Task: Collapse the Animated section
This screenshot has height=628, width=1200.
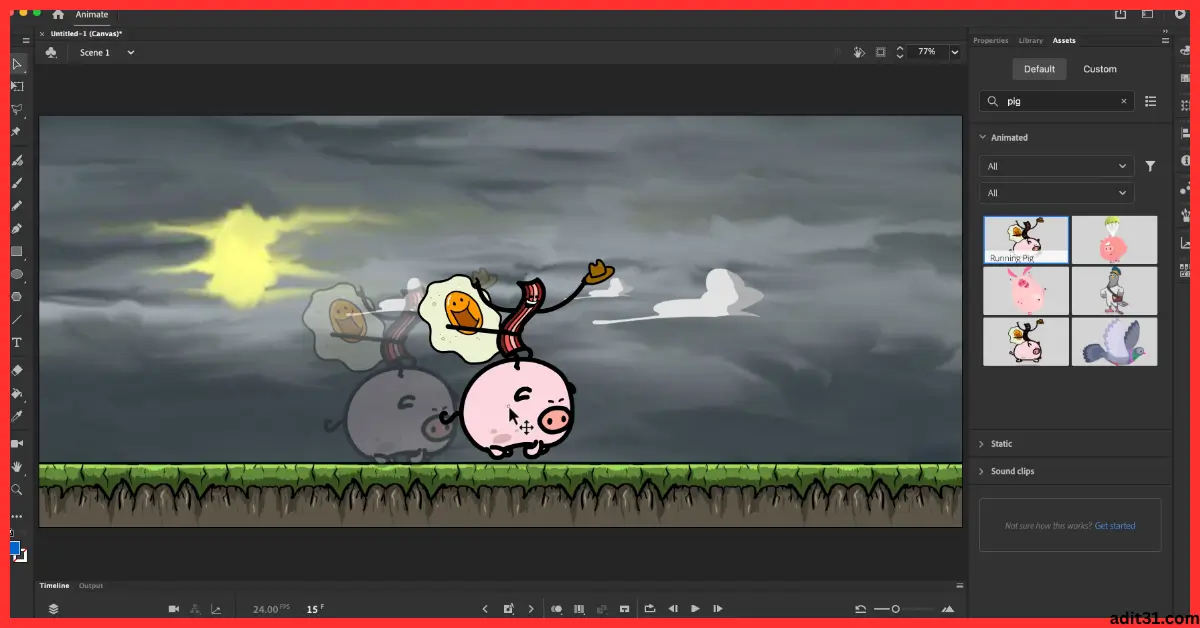Action: coord(983,138)
